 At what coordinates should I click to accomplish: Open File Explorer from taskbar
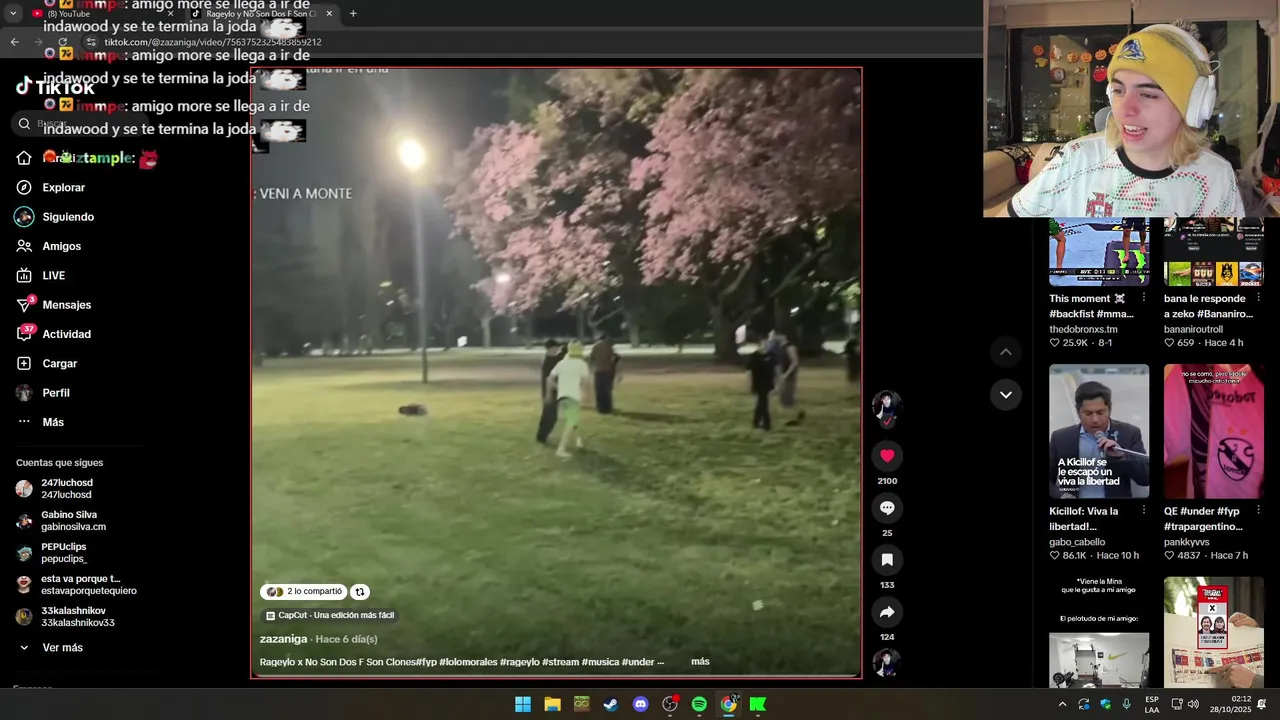[552, 704]
